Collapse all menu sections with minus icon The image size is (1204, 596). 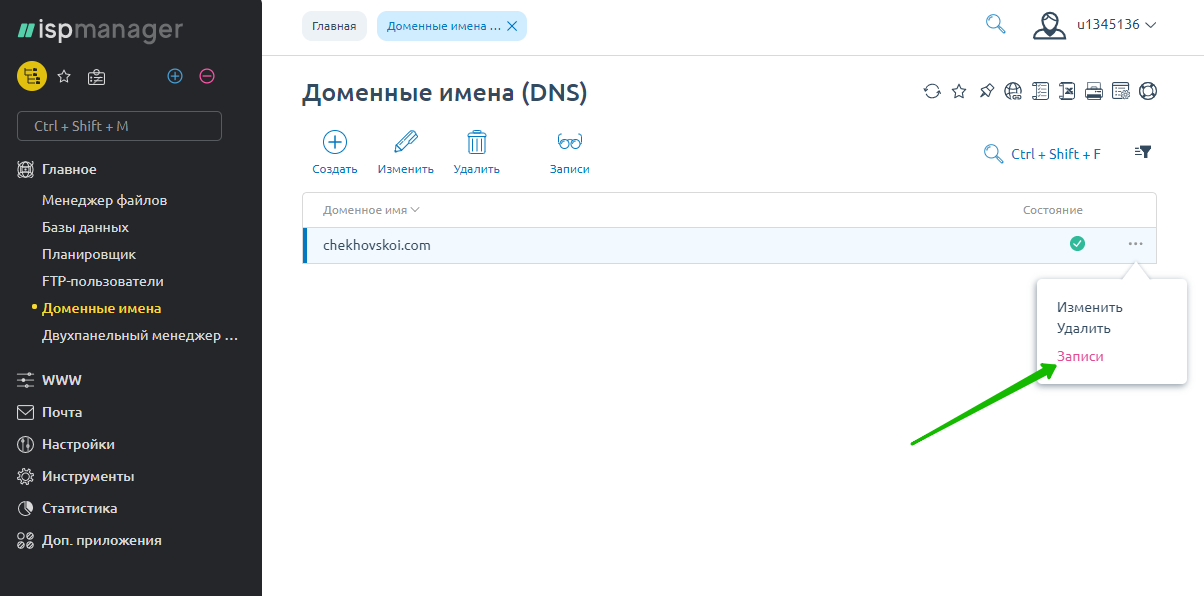(207, 76)
